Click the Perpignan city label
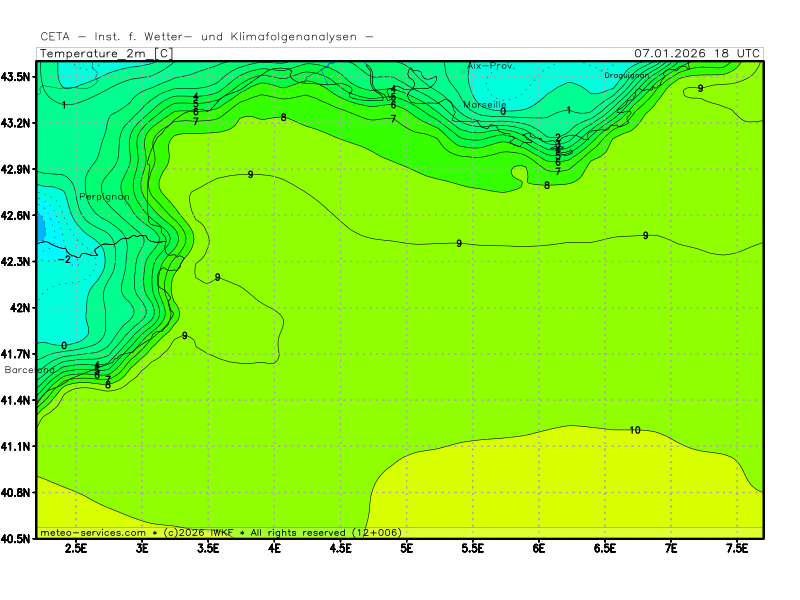Image resolution: width=800 pixels, height=600 pixels. [x=105, y=197]
